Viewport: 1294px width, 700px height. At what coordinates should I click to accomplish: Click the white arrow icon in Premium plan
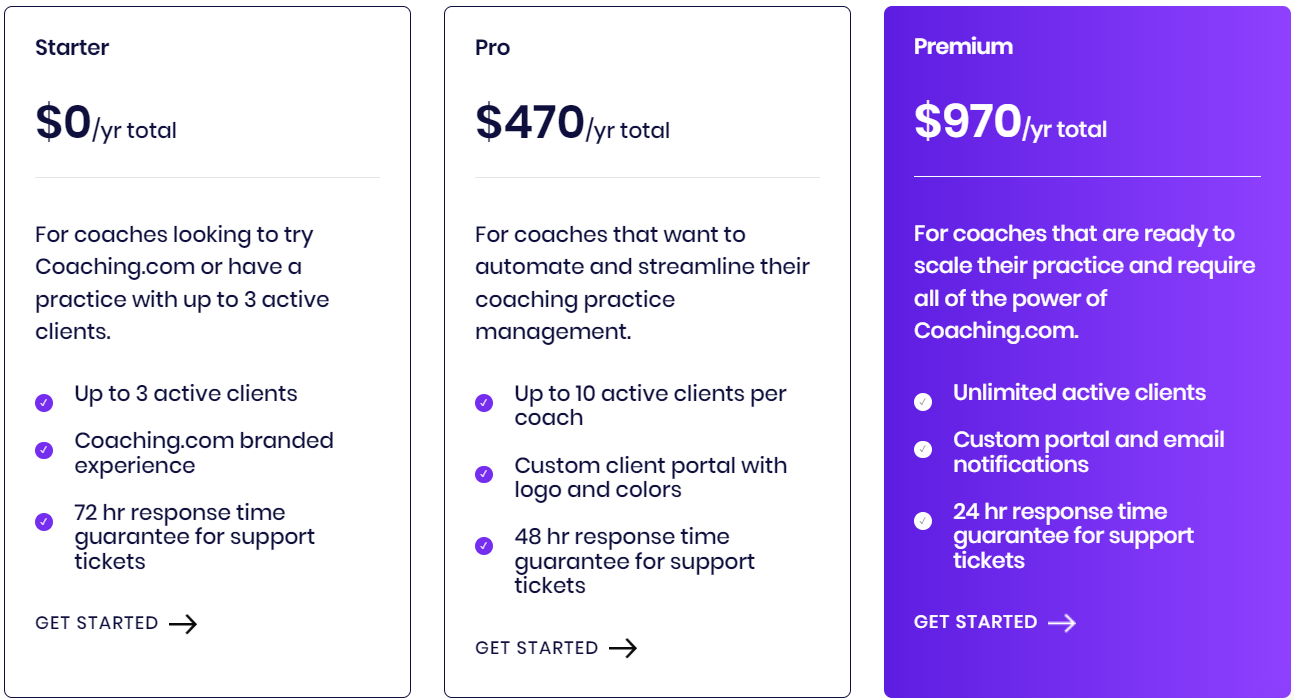1062,623
